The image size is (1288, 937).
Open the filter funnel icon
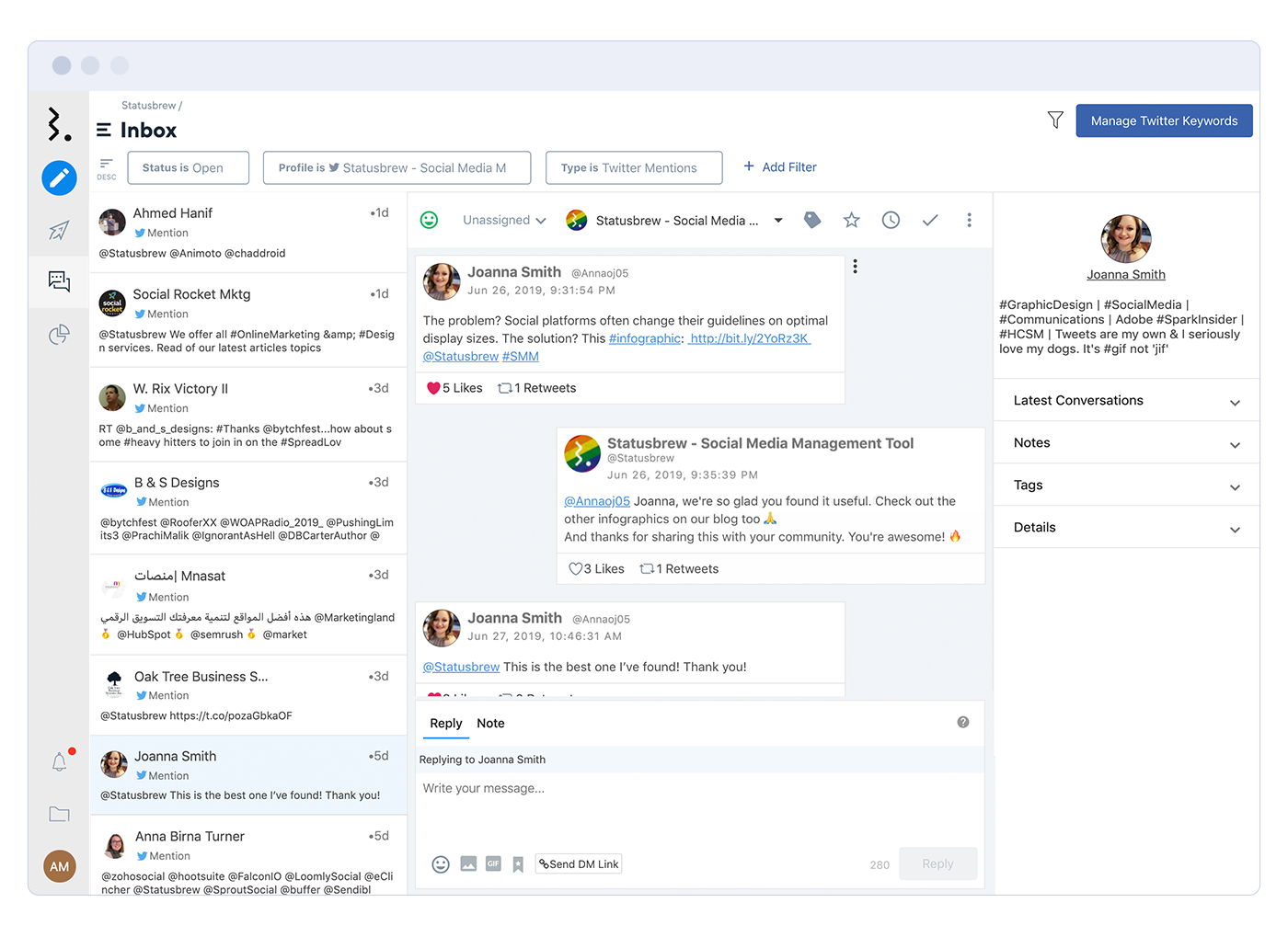[1055, 120]
